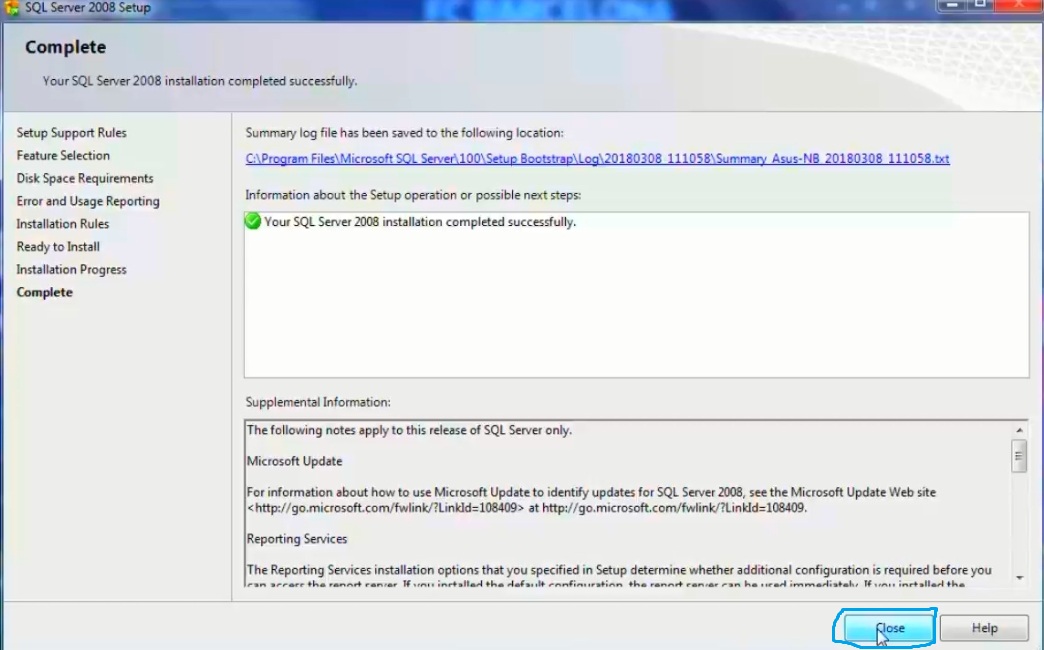Click the green success checkmark icon
Viewport: 1044px width, 650px height.
(x=252, y=221)
